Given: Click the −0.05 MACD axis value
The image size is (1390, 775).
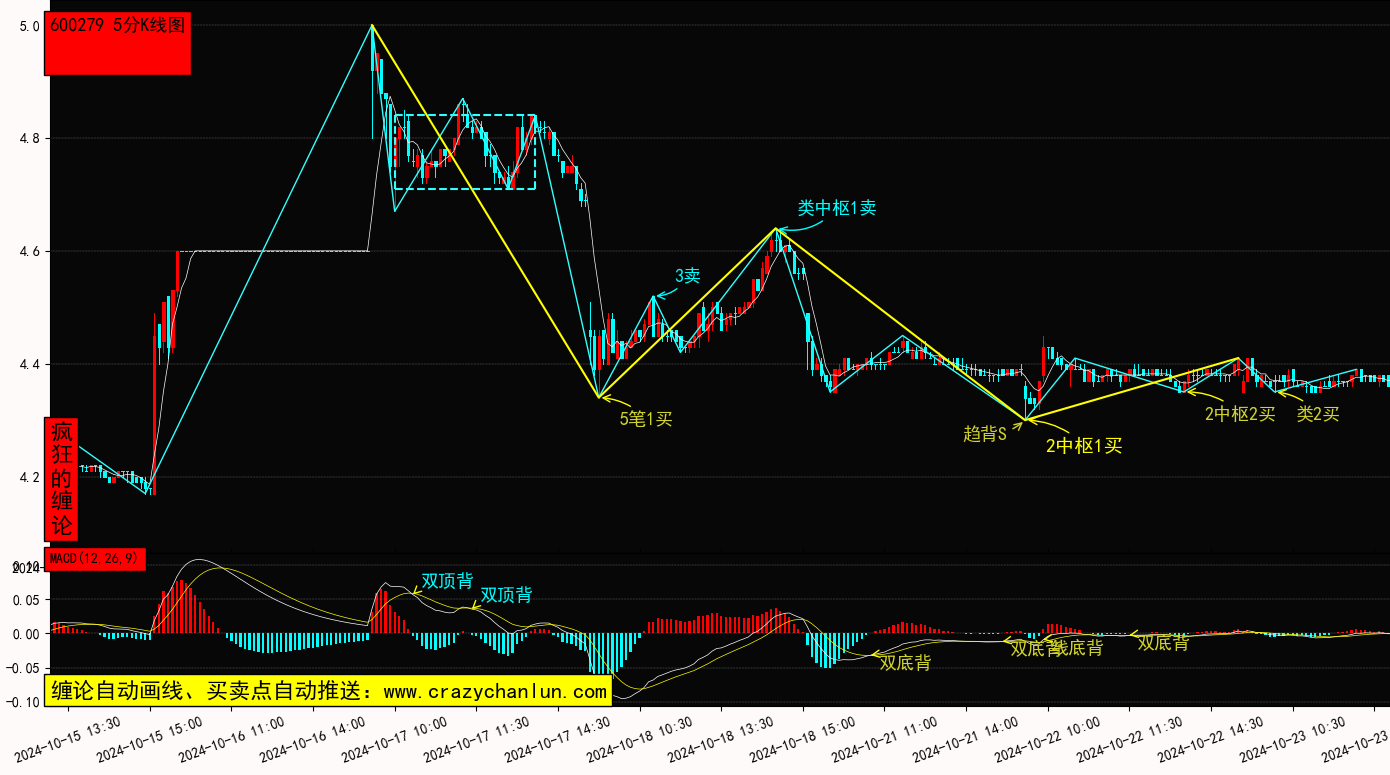Looking at the screenshot, I should 21,668.
